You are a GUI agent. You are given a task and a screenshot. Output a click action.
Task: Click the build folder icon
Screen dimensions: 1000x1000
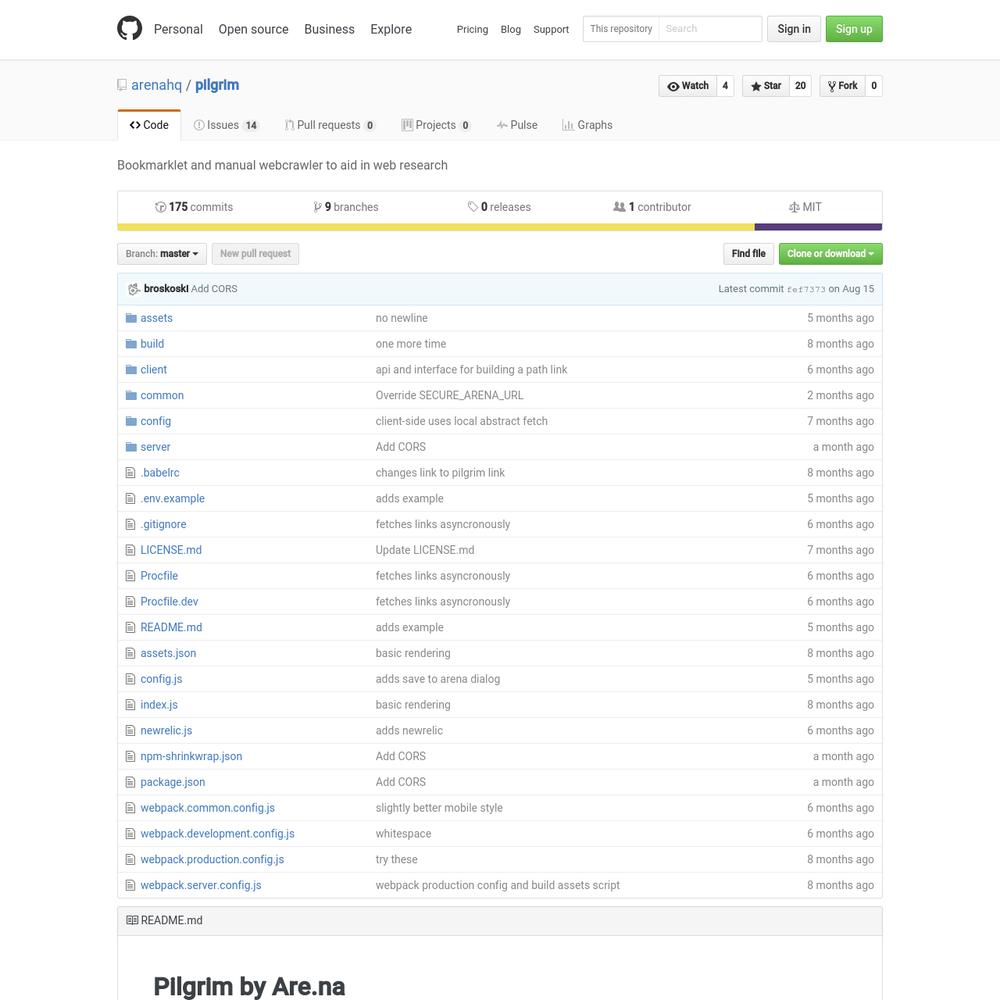[x=131, y=344]
